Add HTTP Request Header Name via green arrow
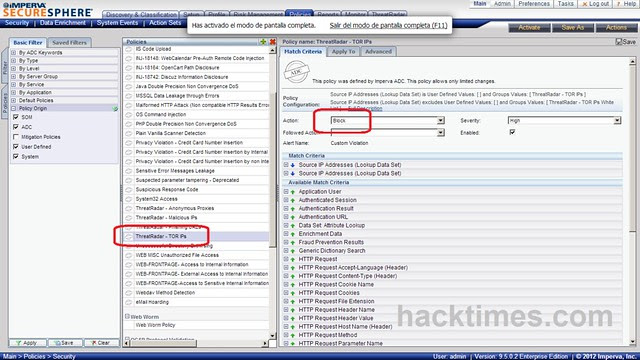Image resolution: width=640 pixels, height=360 pixels. click(x=293, y=310)
